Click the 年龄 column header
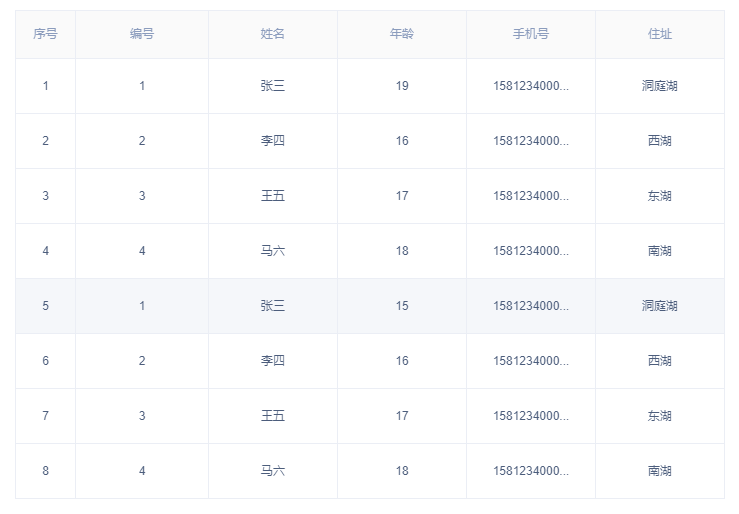This screenshot has width=739, height=514. 402,34
